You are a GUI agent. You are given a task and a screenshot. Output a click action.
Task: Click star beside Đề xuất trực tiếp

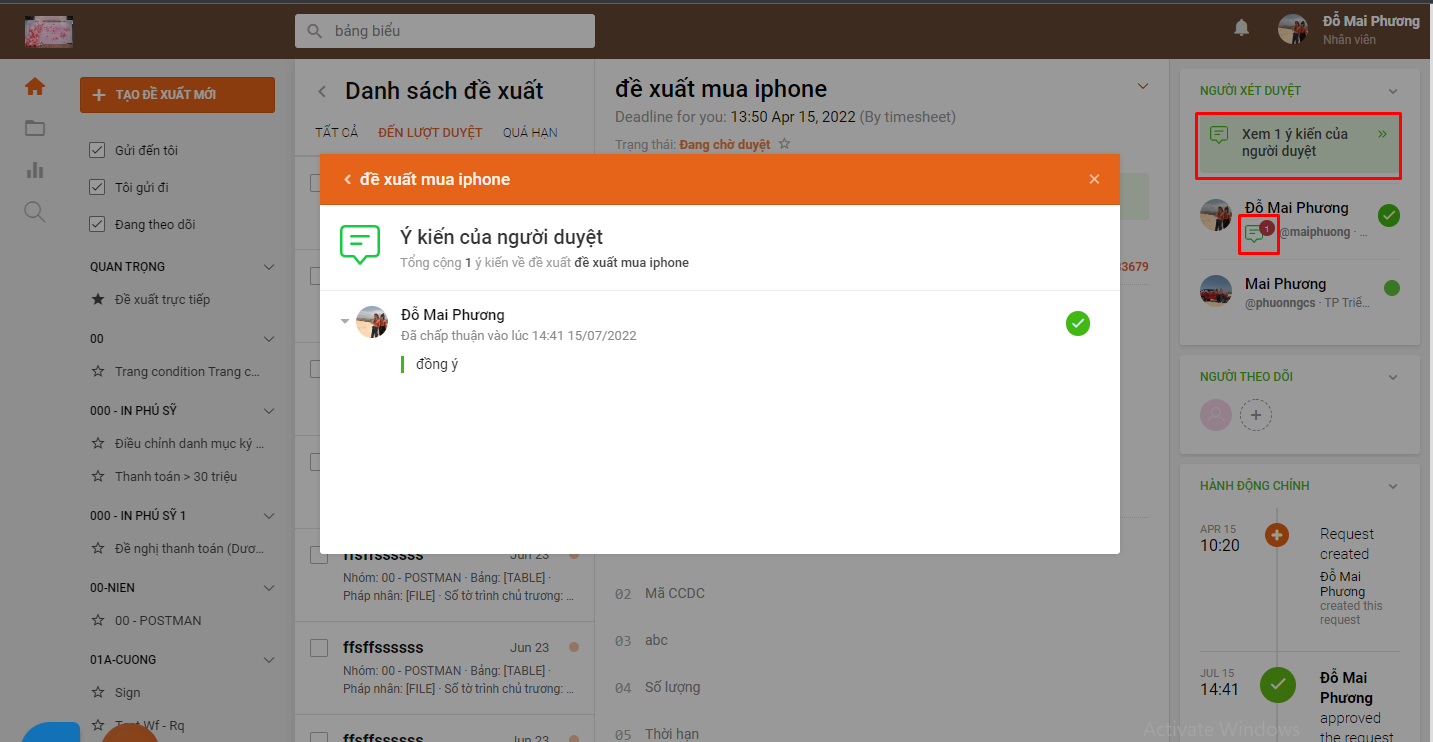click(x=98, y=299)
